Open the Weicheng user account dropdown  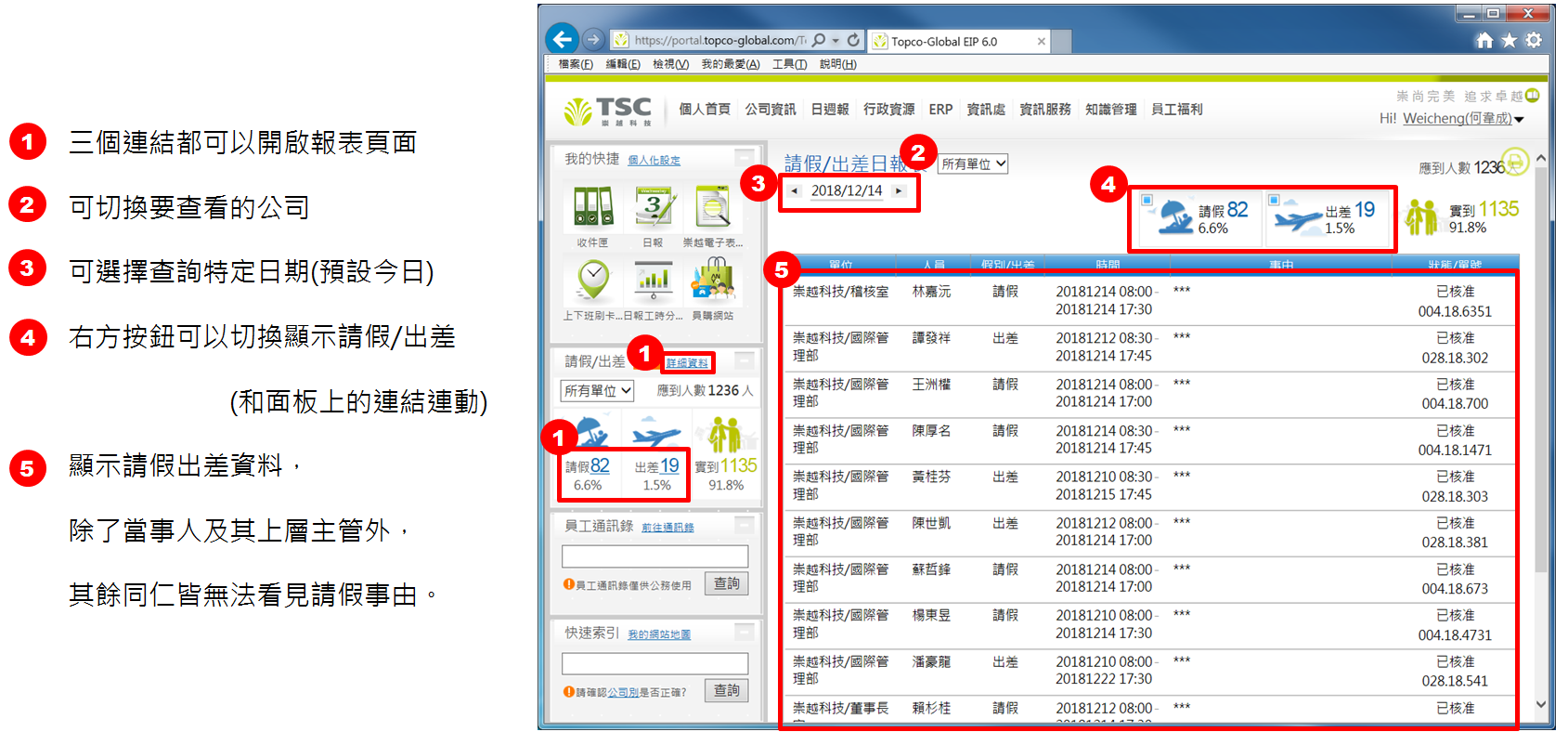pos(1519,119)
